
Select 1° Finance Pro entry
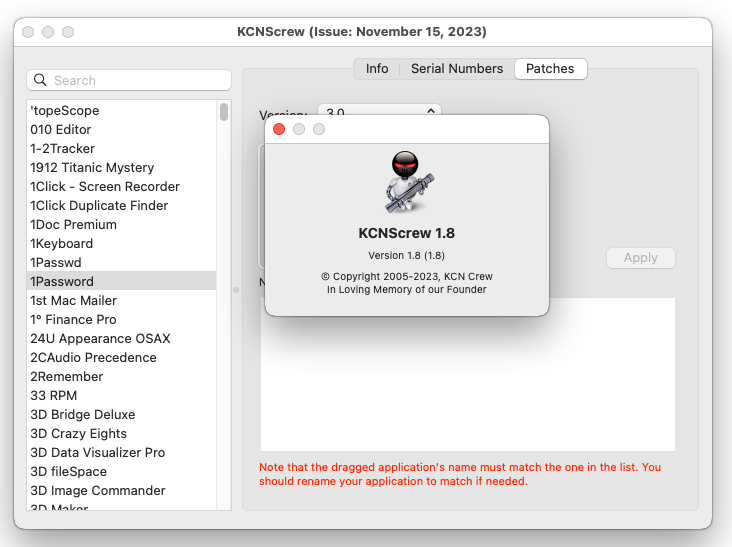pyautogui.click(x=121, y=320)
